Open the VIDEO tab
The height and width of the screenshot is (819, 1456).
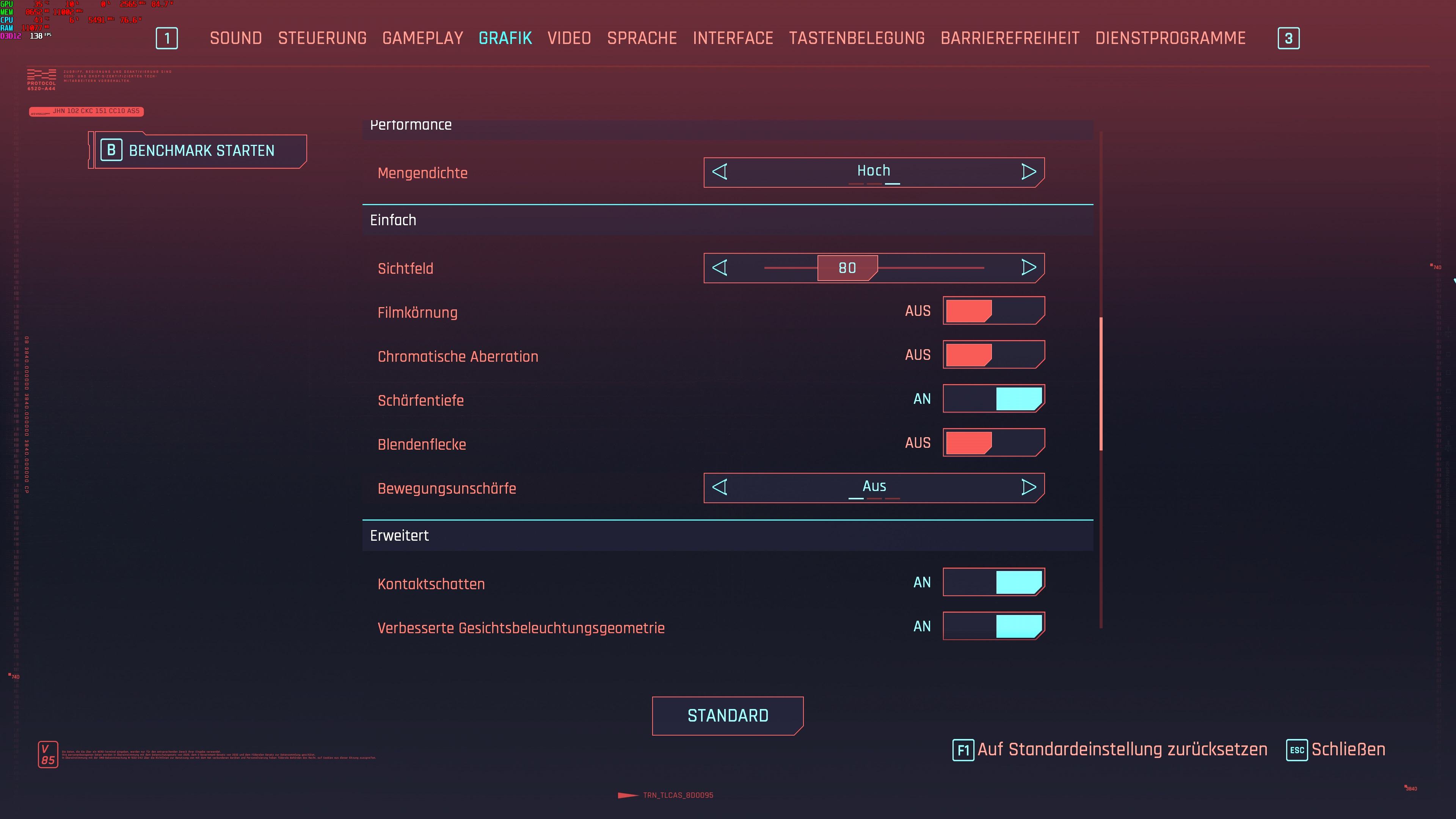point(569,38)
